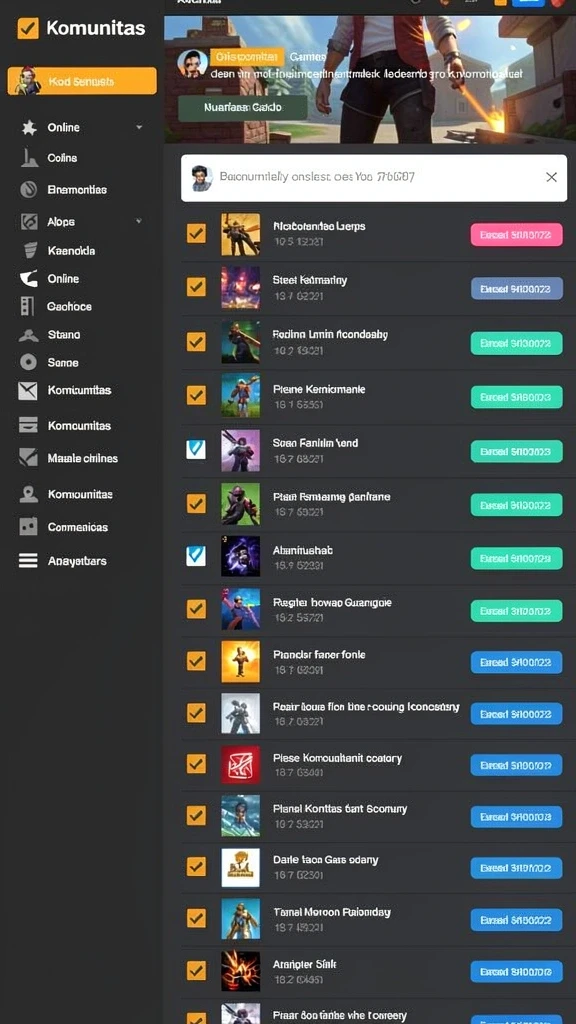Dismiss the white notification bar with X
This screenshot has width=576, height=1024.
pyautogui.click(x=551, y=177)
